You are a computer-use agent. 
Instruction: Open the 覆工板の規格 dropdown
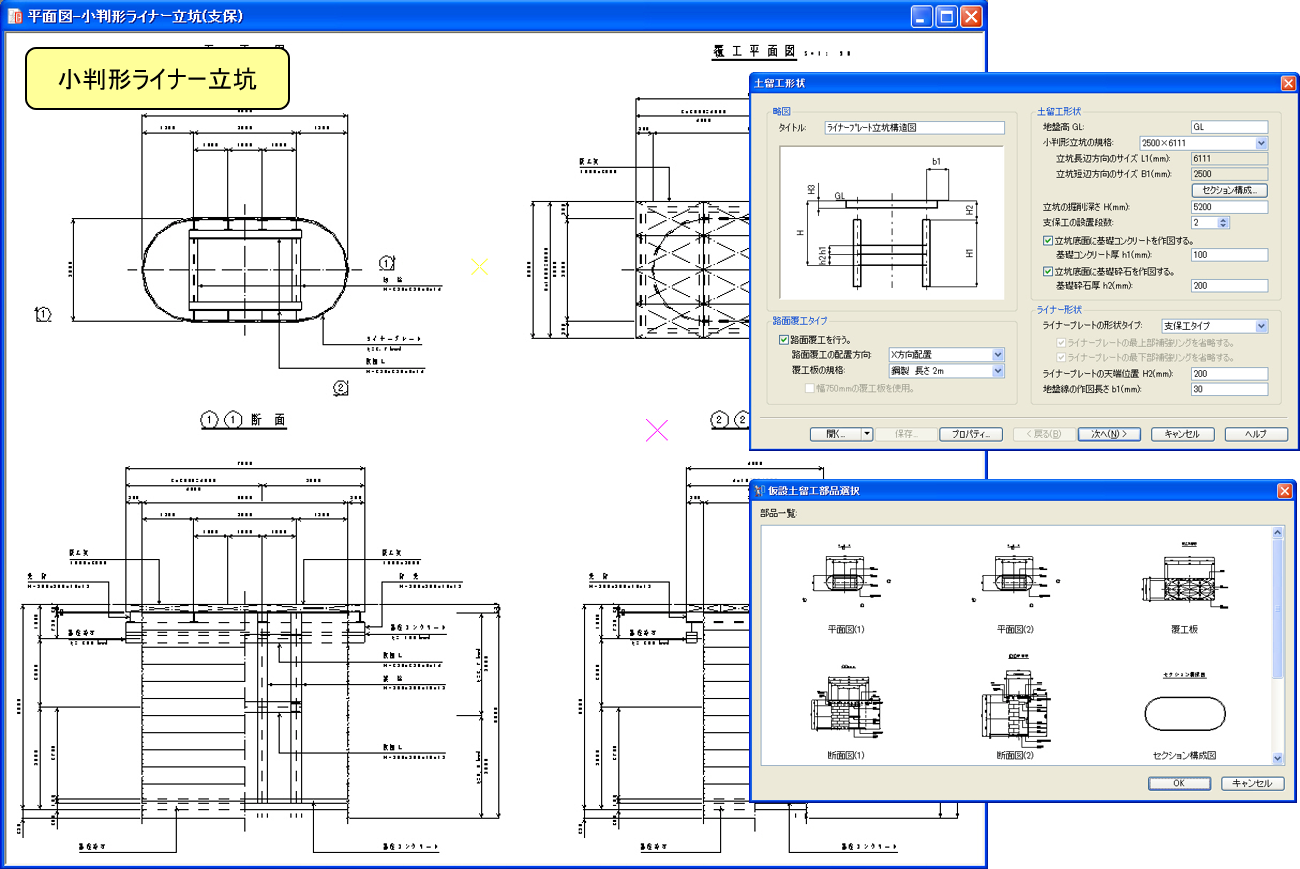pos(997,371)
